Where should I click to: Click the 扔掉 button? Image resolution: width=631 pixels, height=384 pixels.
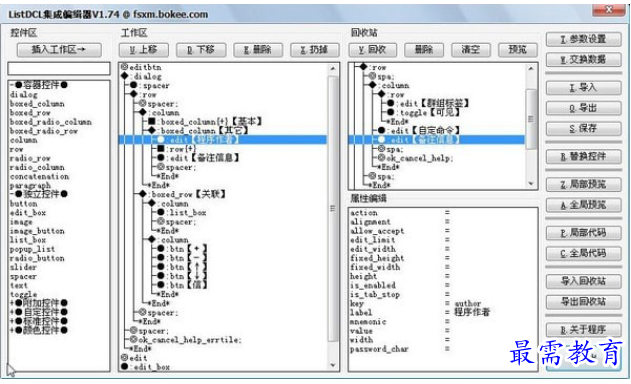click(x=314, y=50)
